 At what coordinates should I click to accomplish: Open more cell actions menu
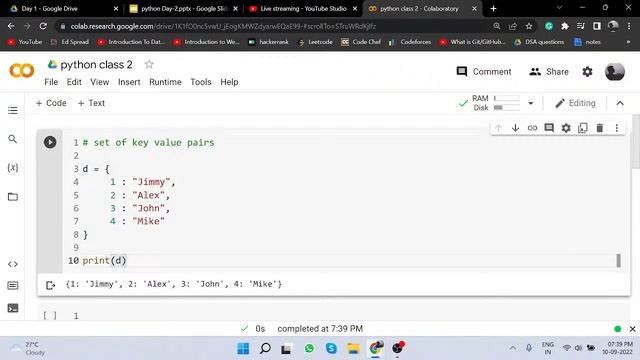point(617,128)
